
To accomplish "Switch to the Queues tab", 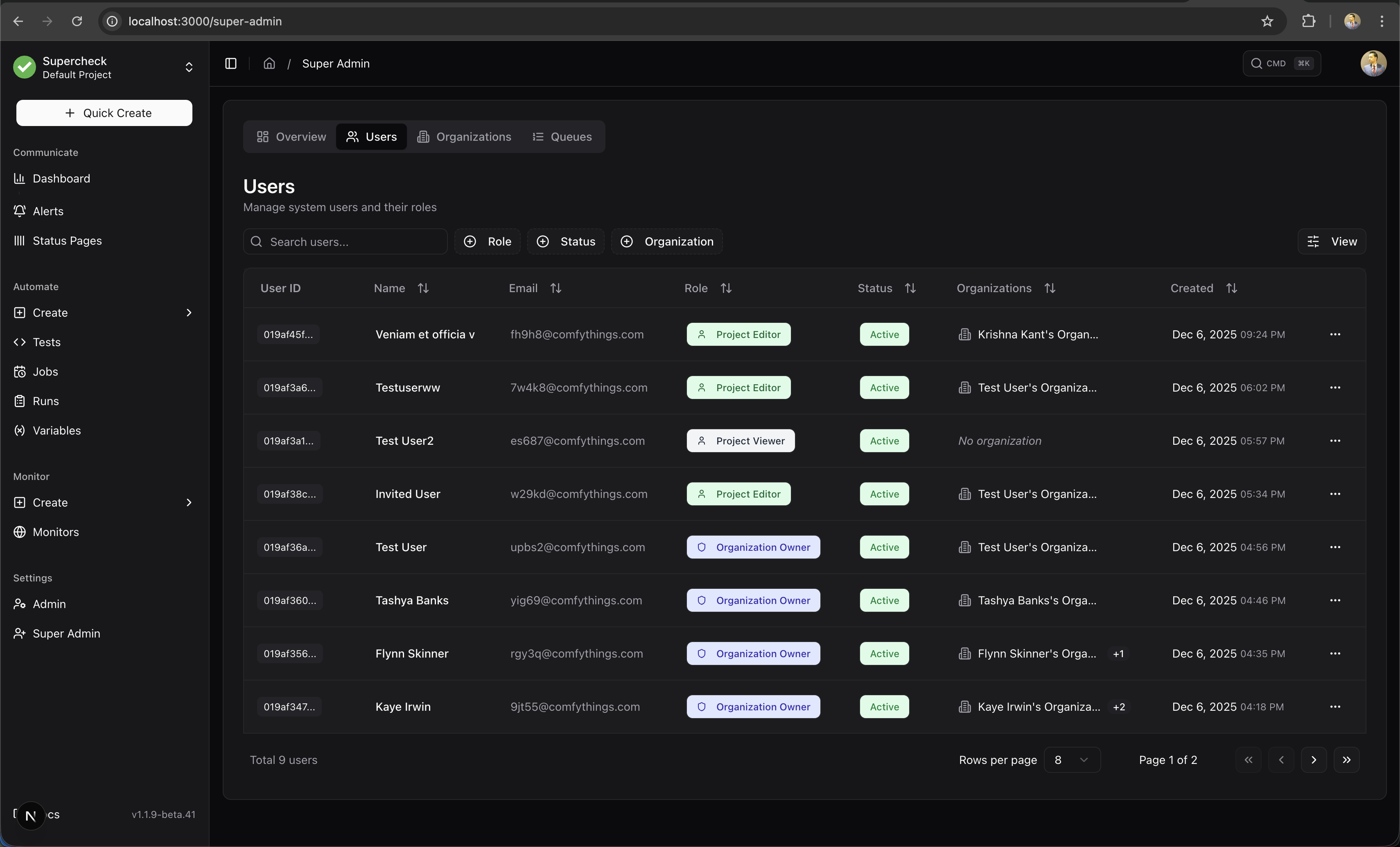I will pos(562,137).
